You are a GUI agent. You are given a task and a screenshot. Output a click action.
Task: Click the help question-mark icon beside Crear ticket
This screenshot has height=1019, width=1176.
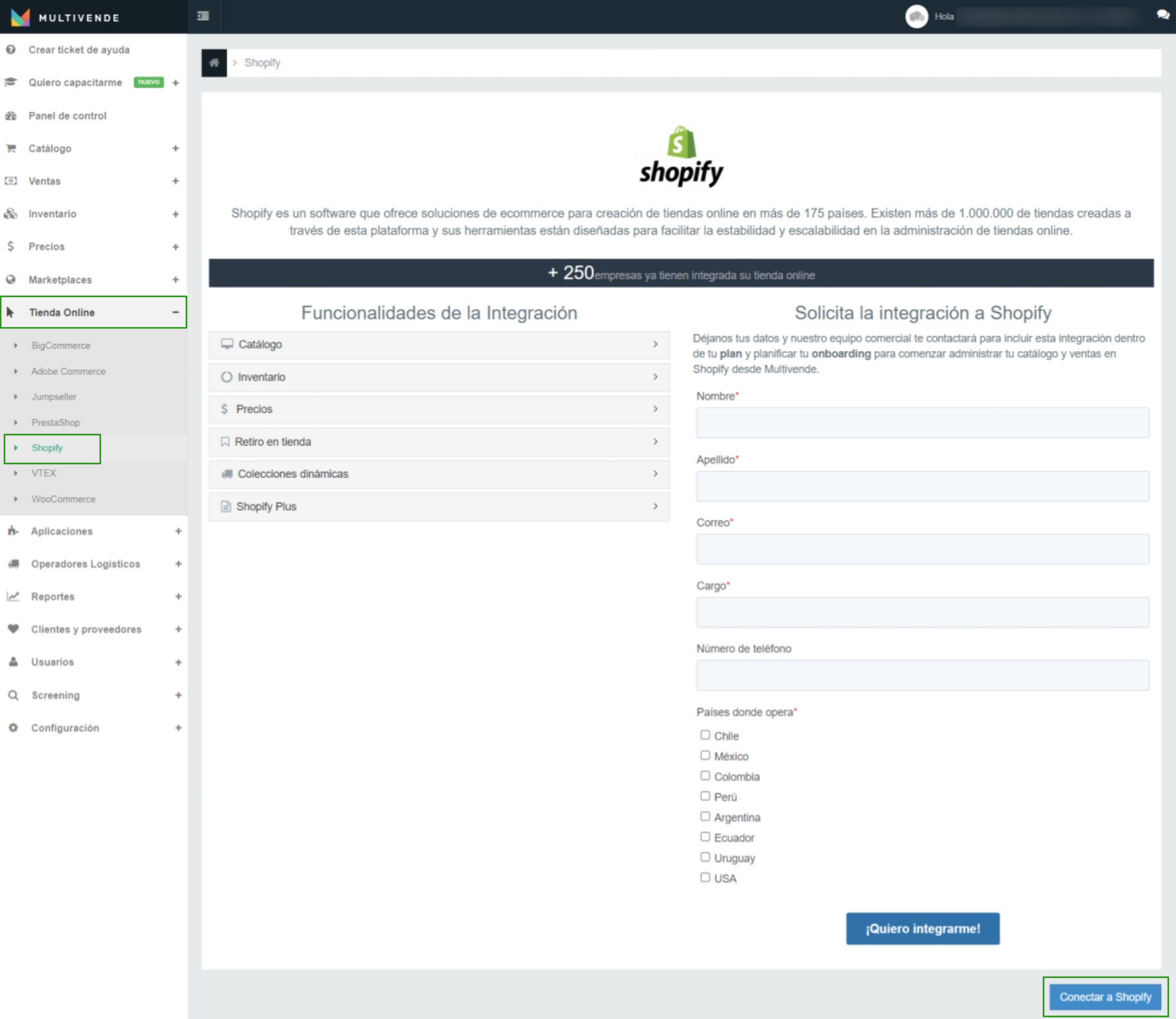click(x=11, y=50)
